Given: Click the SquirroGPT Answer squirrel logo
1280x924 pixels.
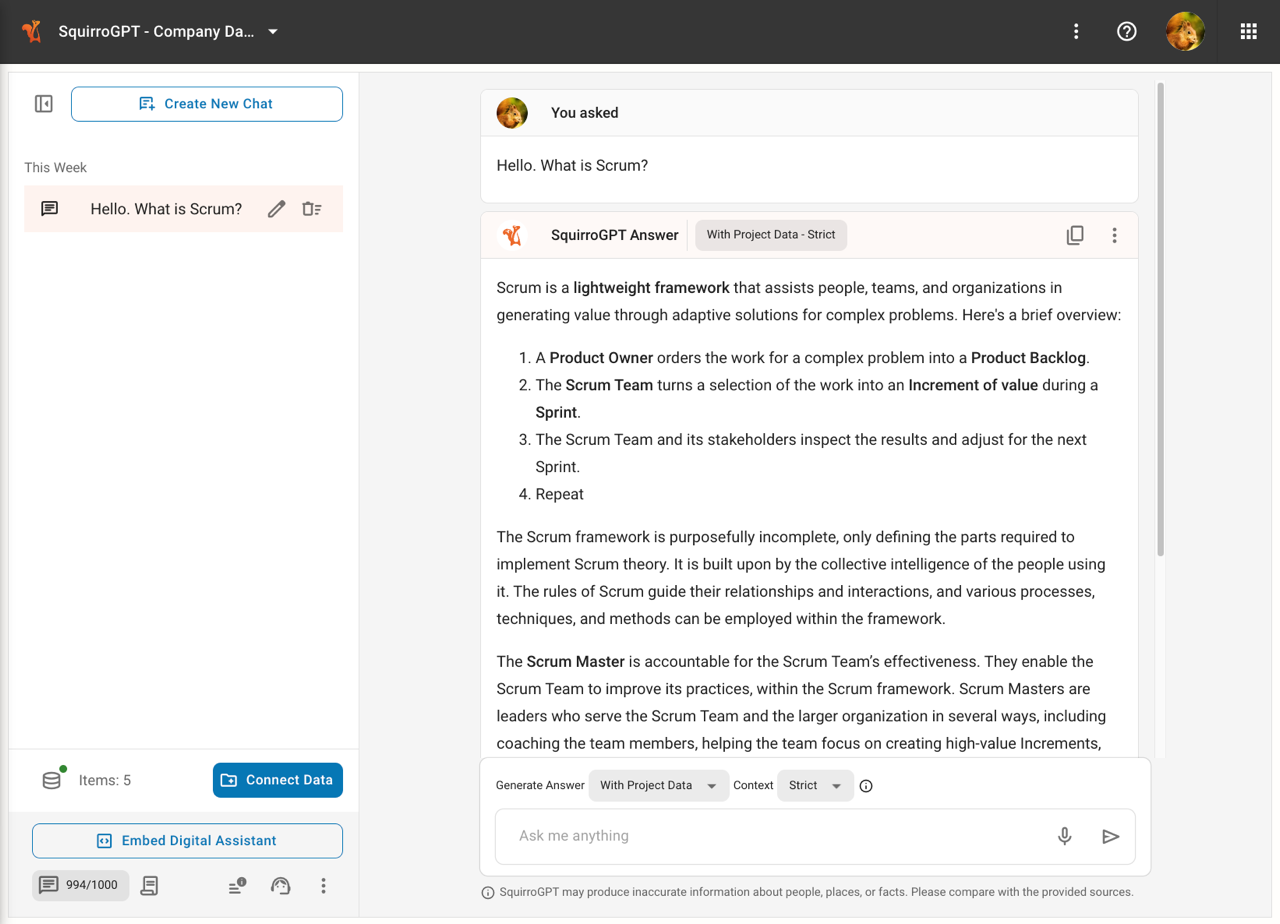Looking at the screenshot, I should [513, 235].
